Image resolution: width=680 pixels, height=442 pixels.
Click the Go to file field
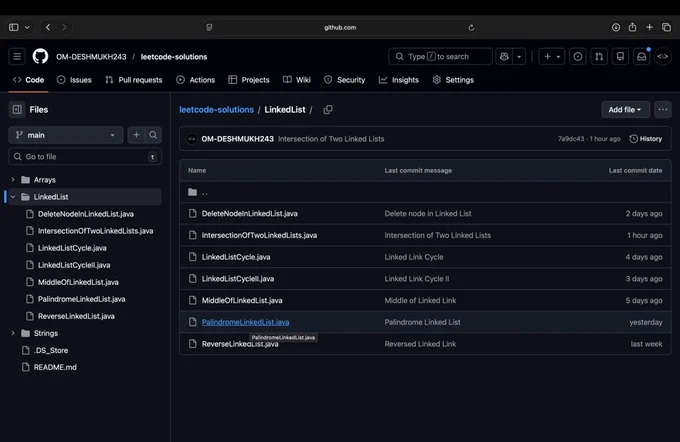[85, 157]
